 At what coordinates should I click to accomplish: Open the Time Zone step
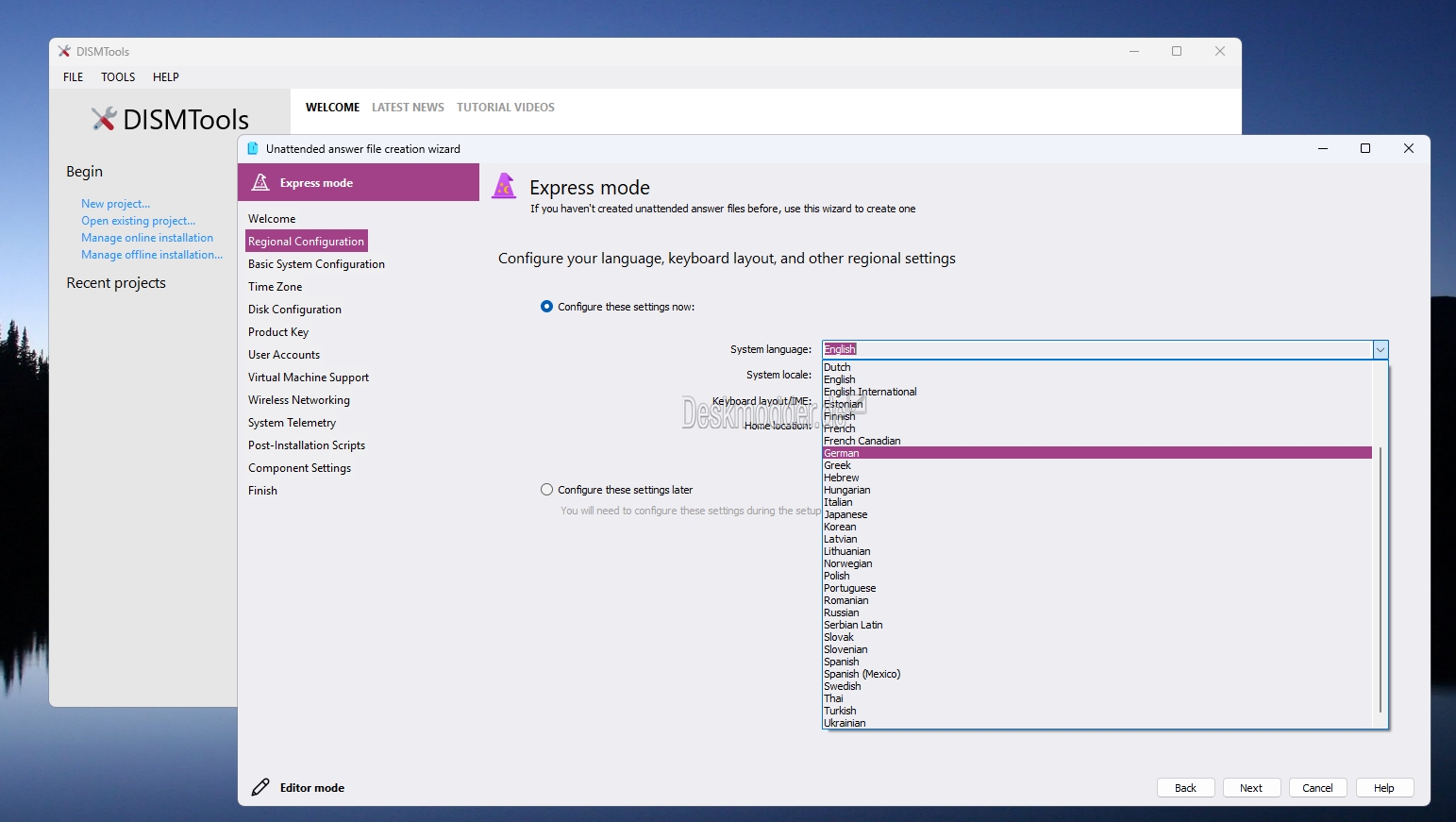(x=276, y=287)
